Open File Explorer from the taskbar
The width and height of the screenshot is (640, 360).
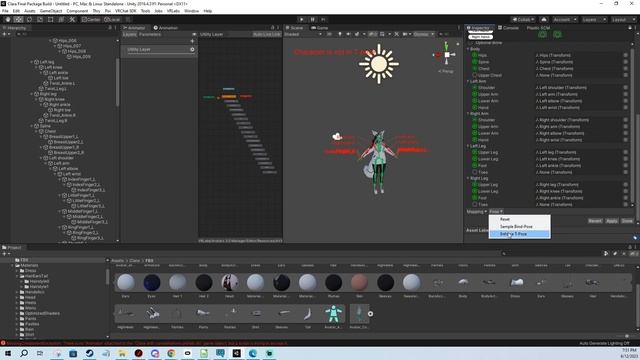[x=122, y=353]
